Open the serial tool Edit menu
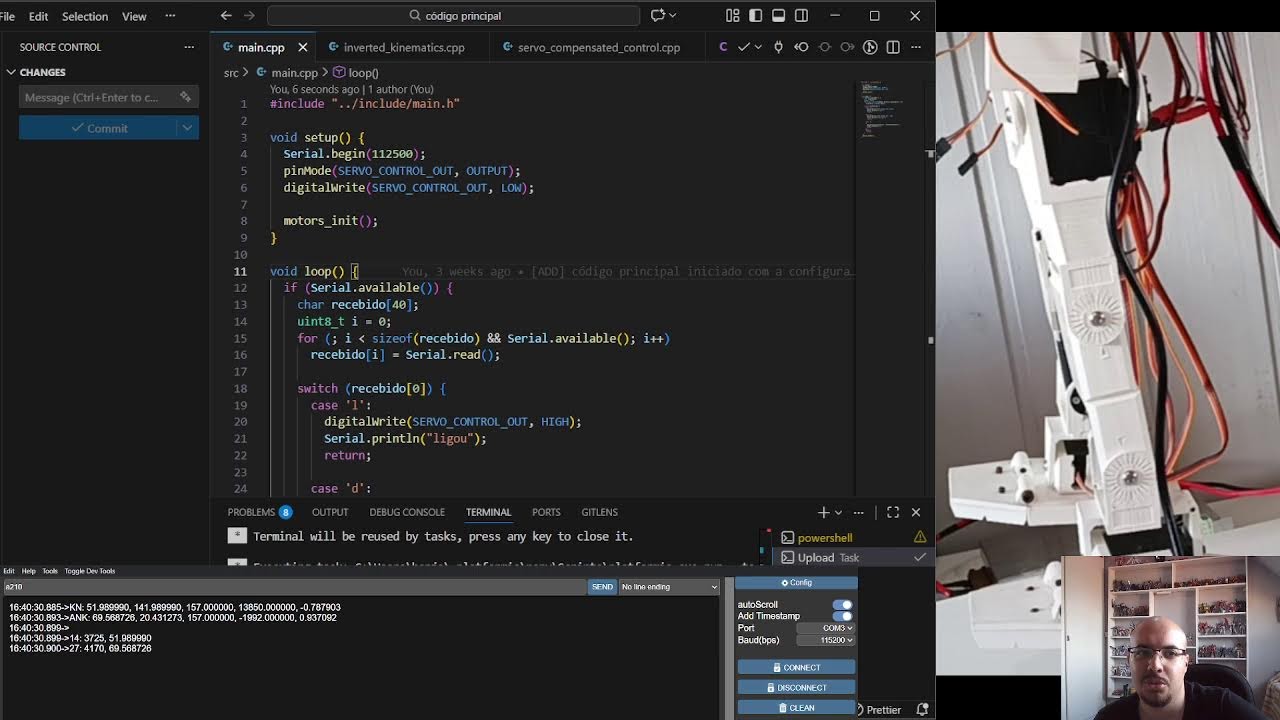Image resolution: width=1280 pixels, height=720 pixels. [9, 571]
